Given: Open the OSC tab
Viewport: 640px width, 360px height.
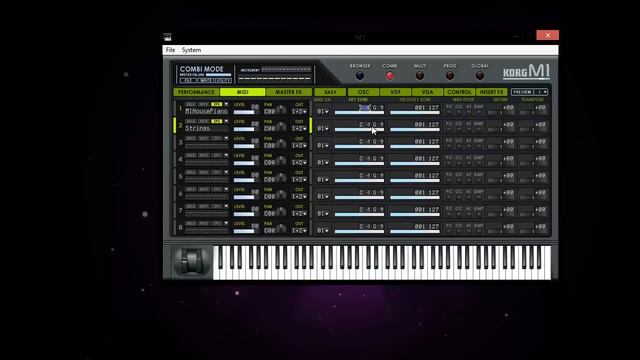Looking at the screenshot, I should click(x=363, y=92).
